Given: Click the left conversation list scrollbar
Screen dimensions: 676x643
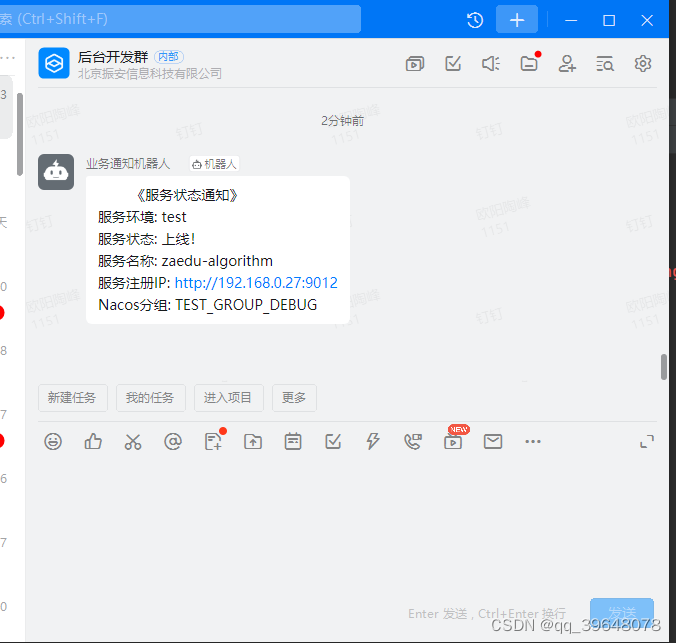Looking at the screenshot, I should [19, 134].
